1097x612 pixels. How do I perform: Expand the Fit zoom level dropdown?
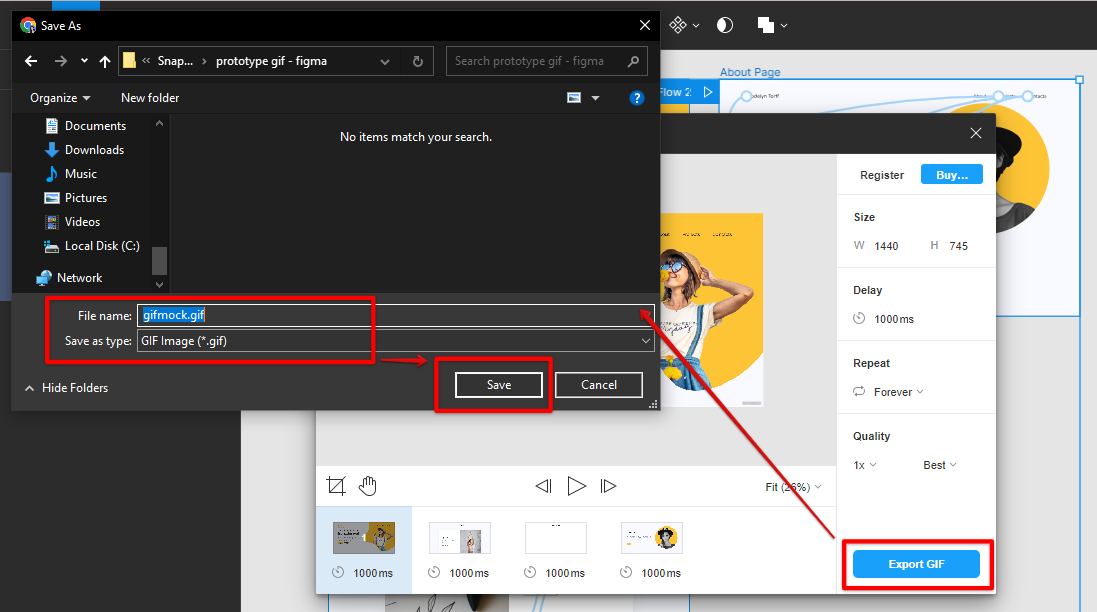point(791,487)
